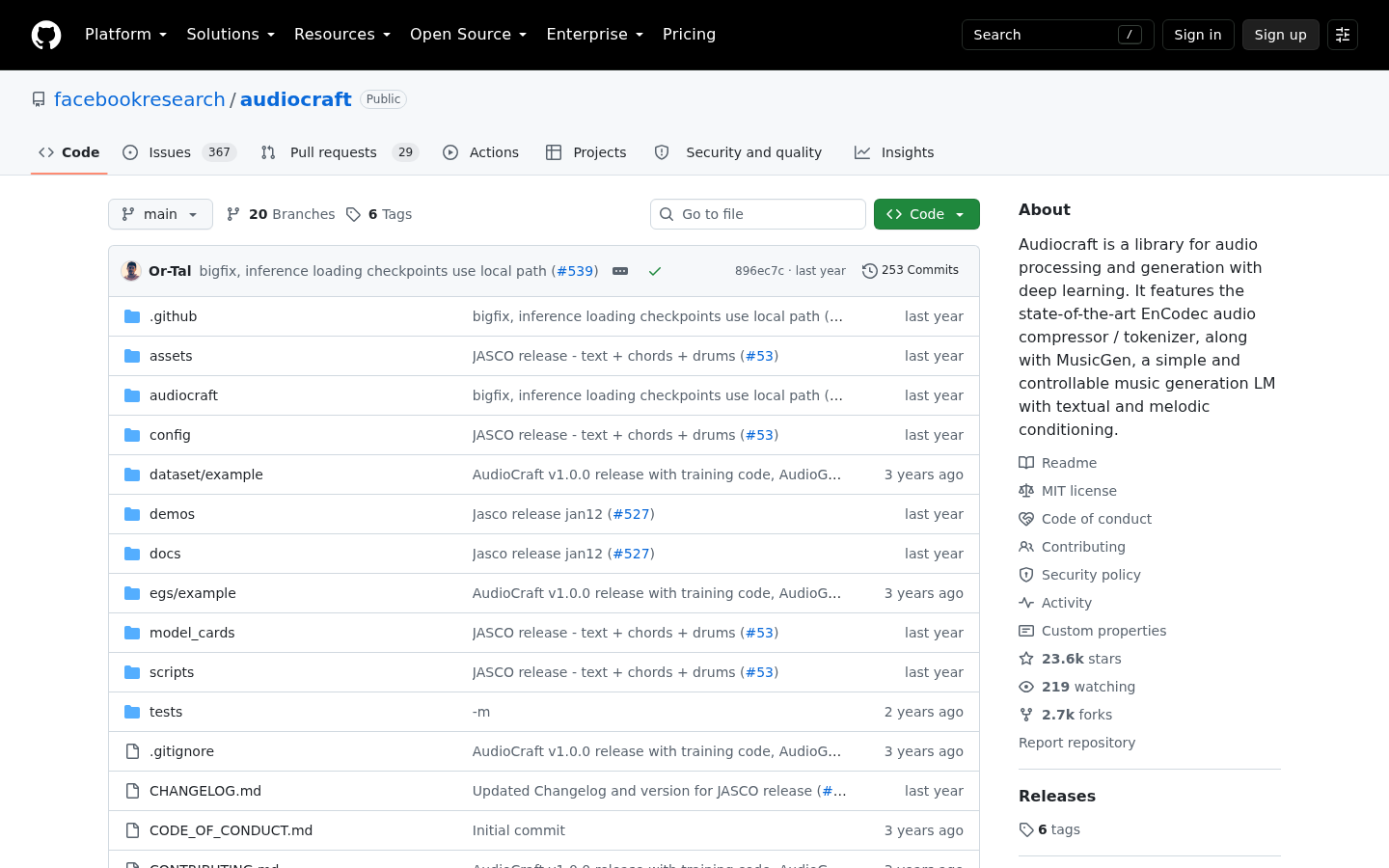Click the Sign in button
Screen dimensions: 1389x868
click(1198, 35)
